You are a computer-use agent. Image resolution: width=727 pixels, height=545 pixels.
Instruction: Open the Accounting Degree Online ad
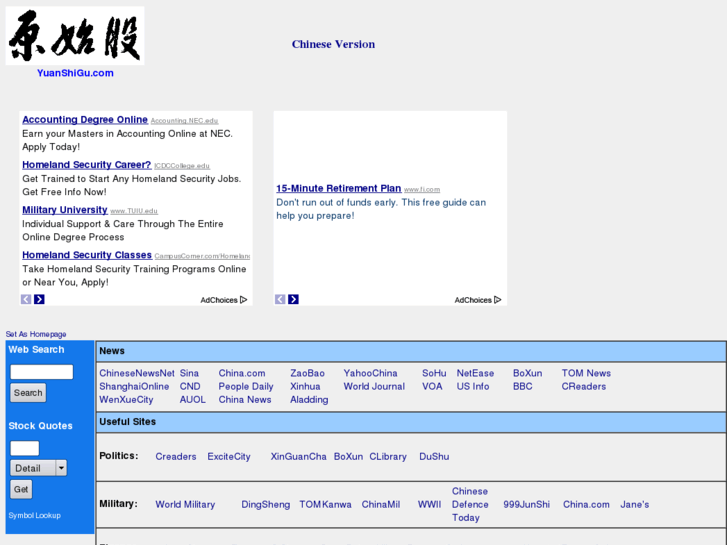85,120
